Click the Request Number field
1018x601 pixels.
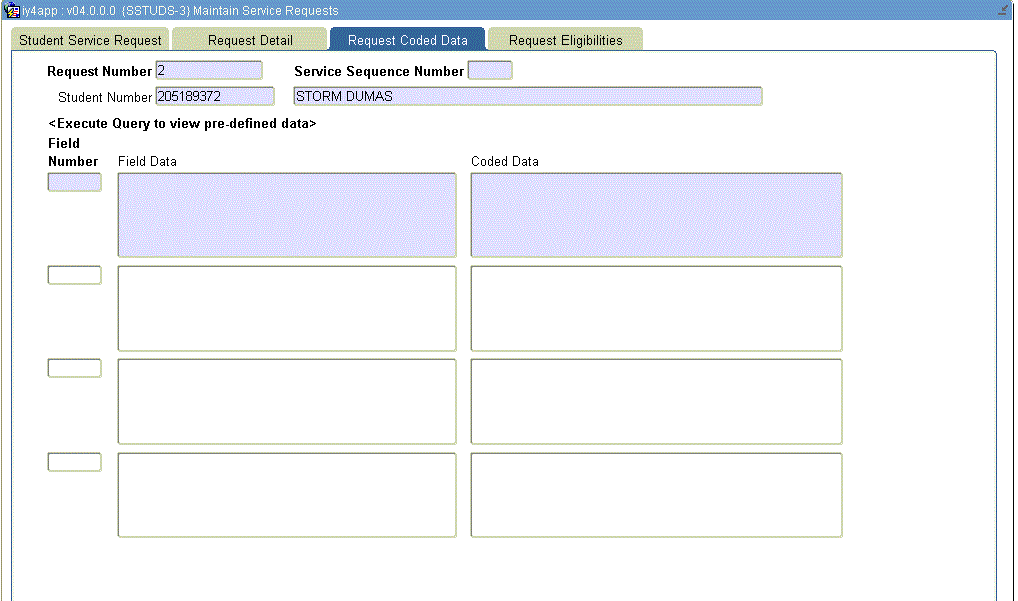pos(209,71)
